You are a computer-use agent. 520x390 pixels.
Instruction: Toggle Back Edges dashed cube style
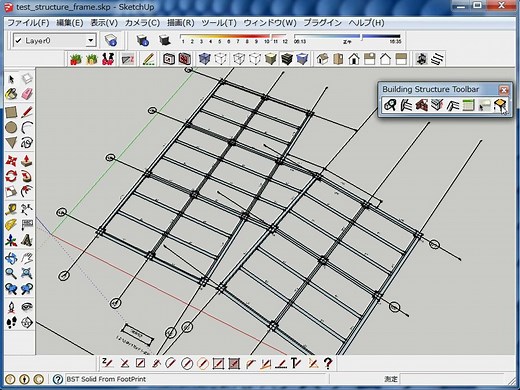[220, 59]
